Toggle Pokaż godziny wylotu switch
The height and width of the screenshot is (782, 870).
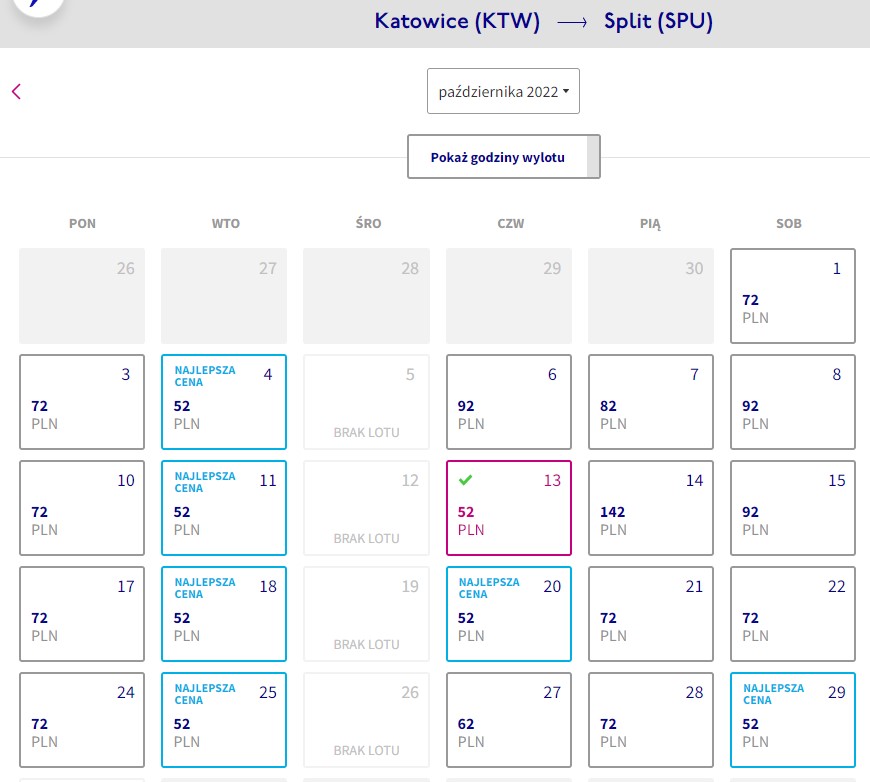click(593, 157)
